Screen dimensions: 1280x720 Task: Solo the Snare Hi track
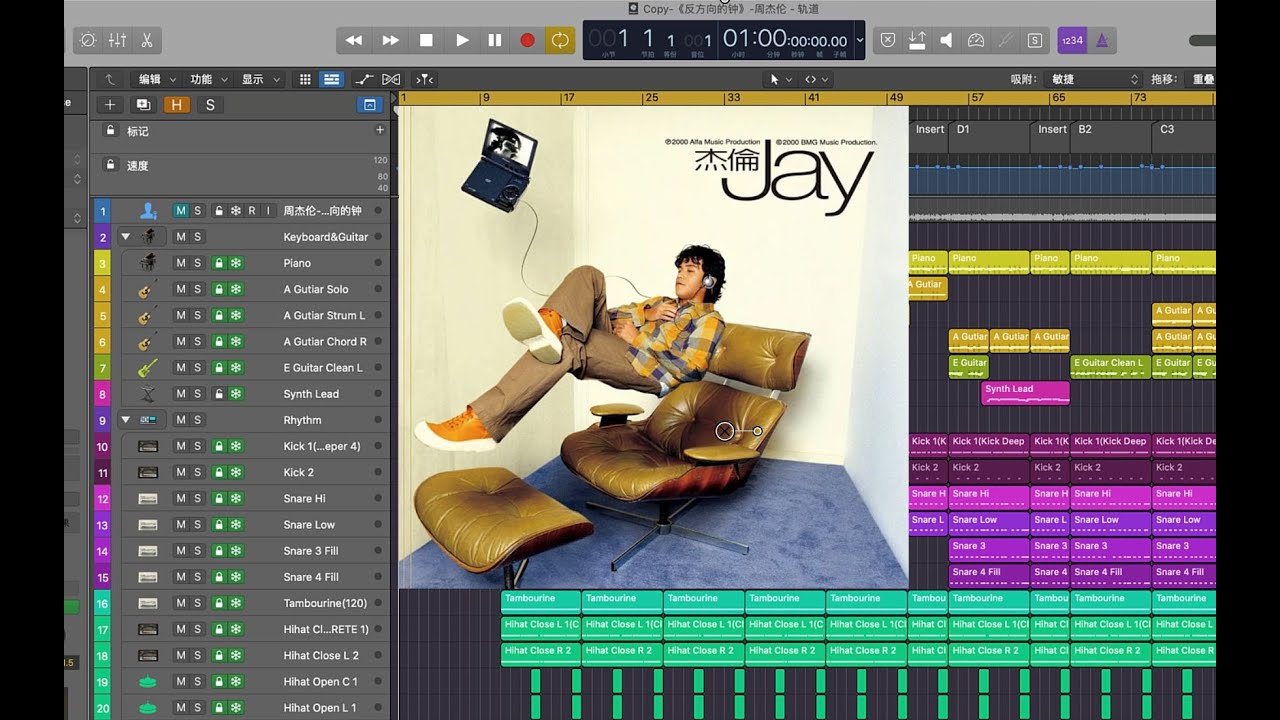tap(197, 498)
